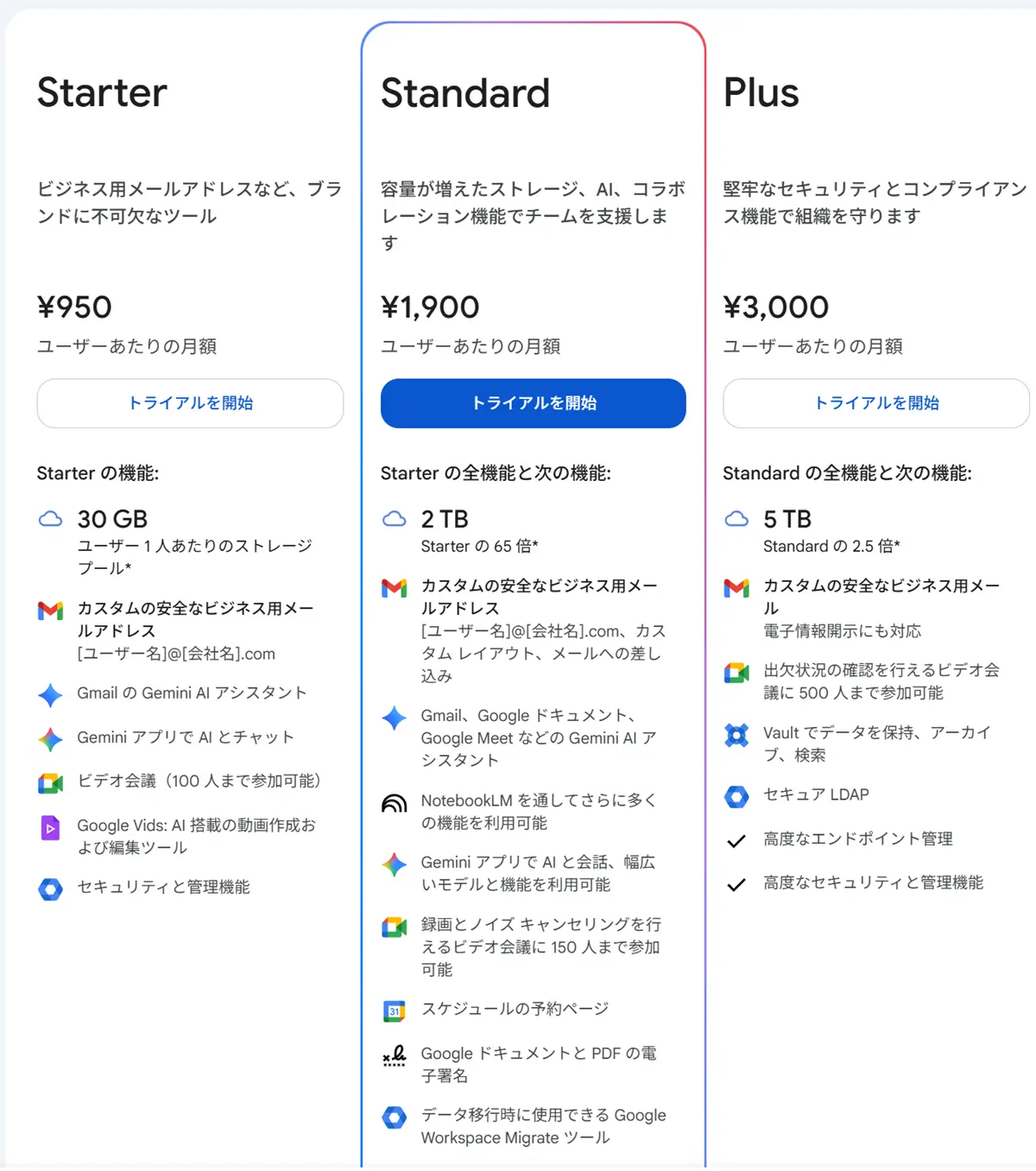
Task: Click eSignature icon beside Google ドキュメントと PDF の電子署名
Action: point(395,1055)
